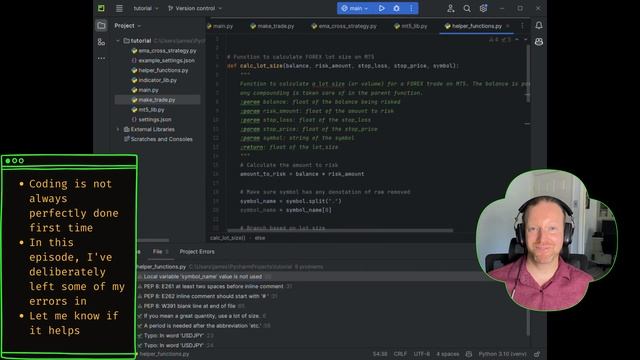Open the main run configuration dropdown
The width and height of the screenshot is (640, 360).
355,8
